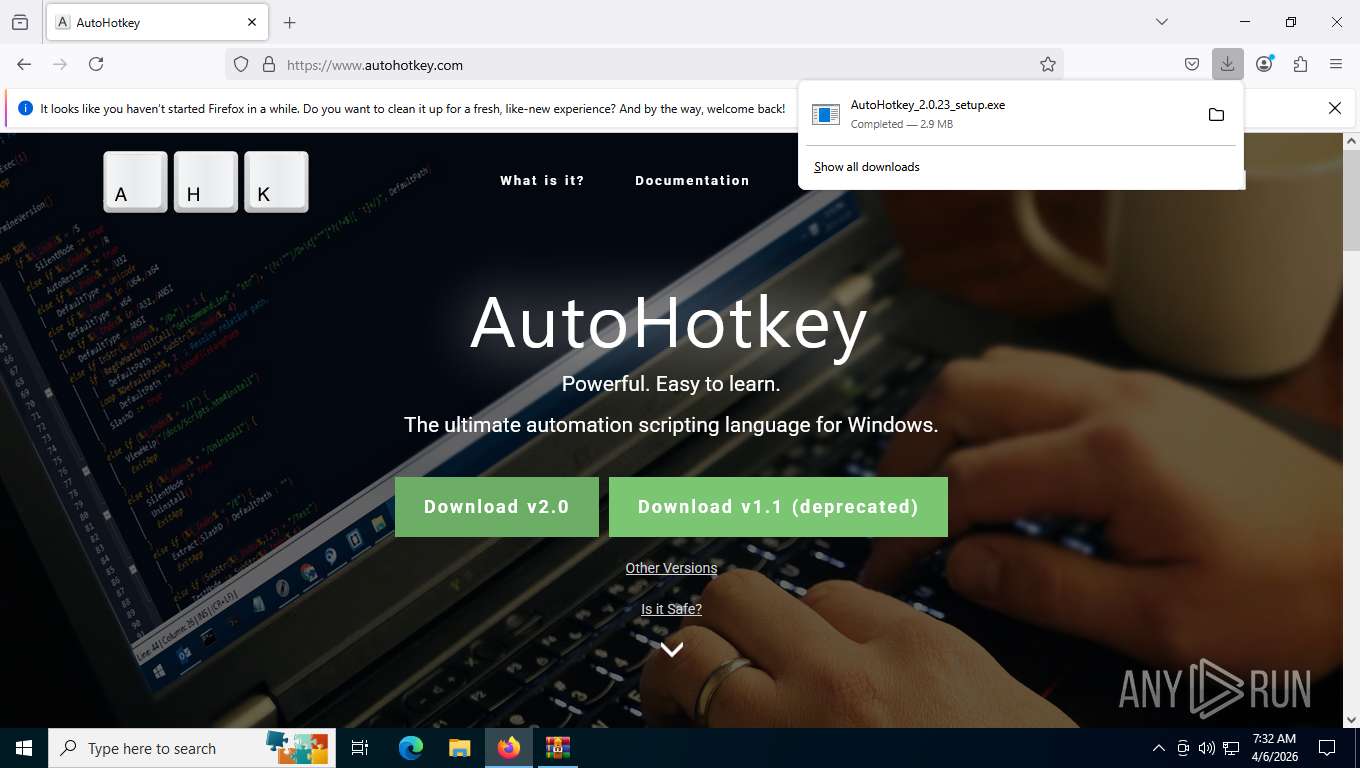Reload the current page
Image resolution: width=1360 pixels, height=768 pixels.
[x=96, y=64]
